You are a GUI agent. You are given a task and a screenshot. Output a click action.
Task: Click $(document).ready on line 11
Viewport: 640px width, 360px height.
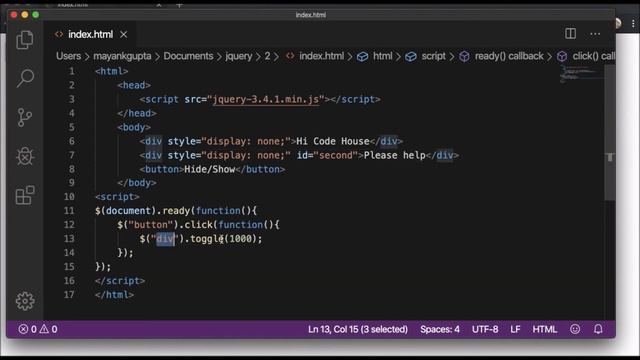[142, 211]
